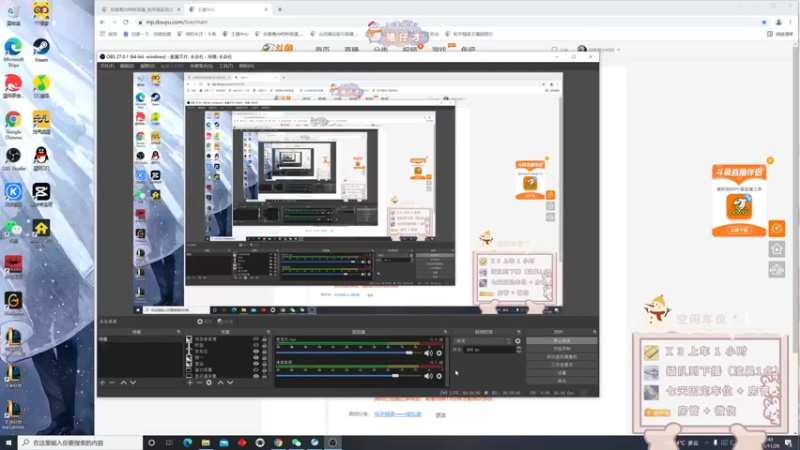Toggle visibility eye for 窗口采集 source
The width and height of the screenshot is (800, 450).
click(x=256, y=370)
